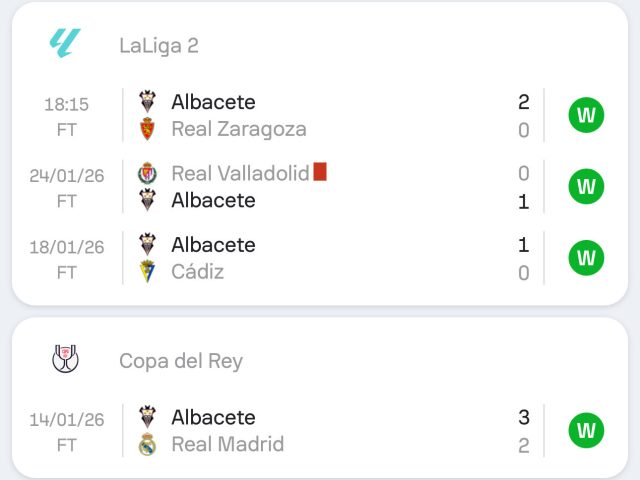640x480 pixels.
Task: Click the Real Valladolid team crest
Action: pos(148,174)
